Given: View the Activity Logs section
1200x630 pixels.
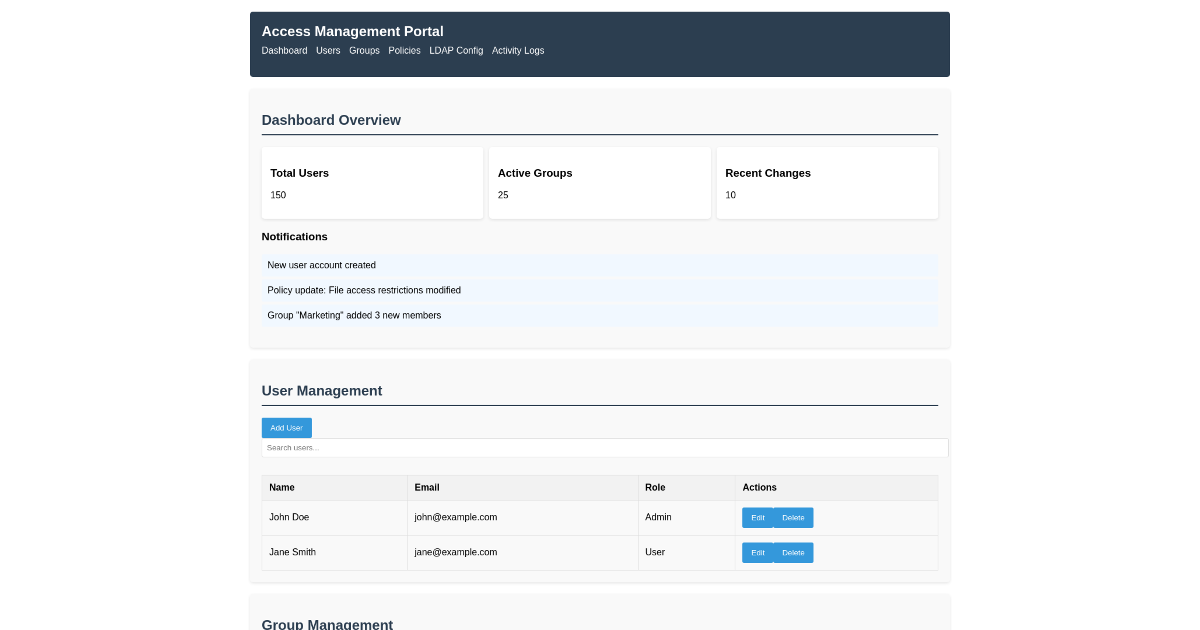Looking at the screenshot, I should pyautogui.click(x=518, y=50).
